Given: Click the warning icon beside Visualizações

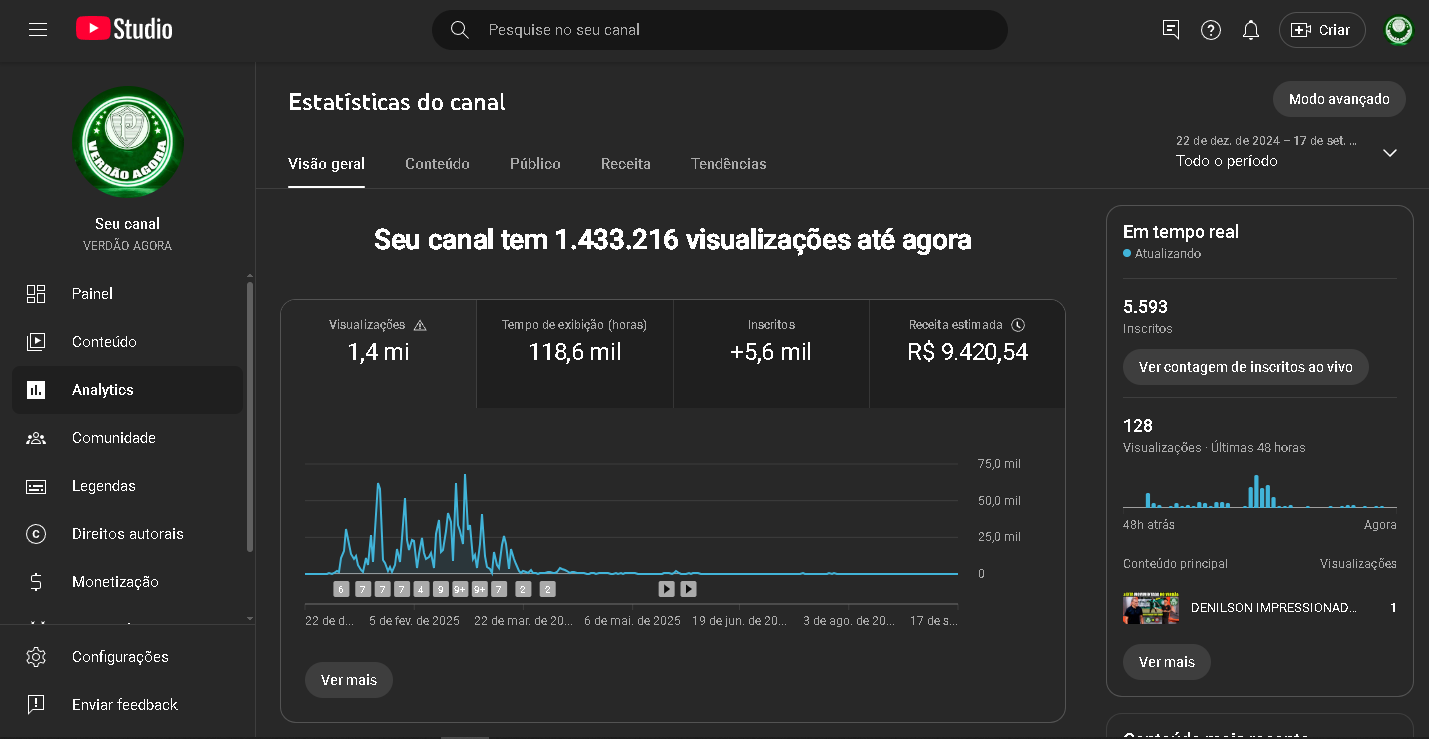Looking at the screenshot, I should click(x=420, y=325).
